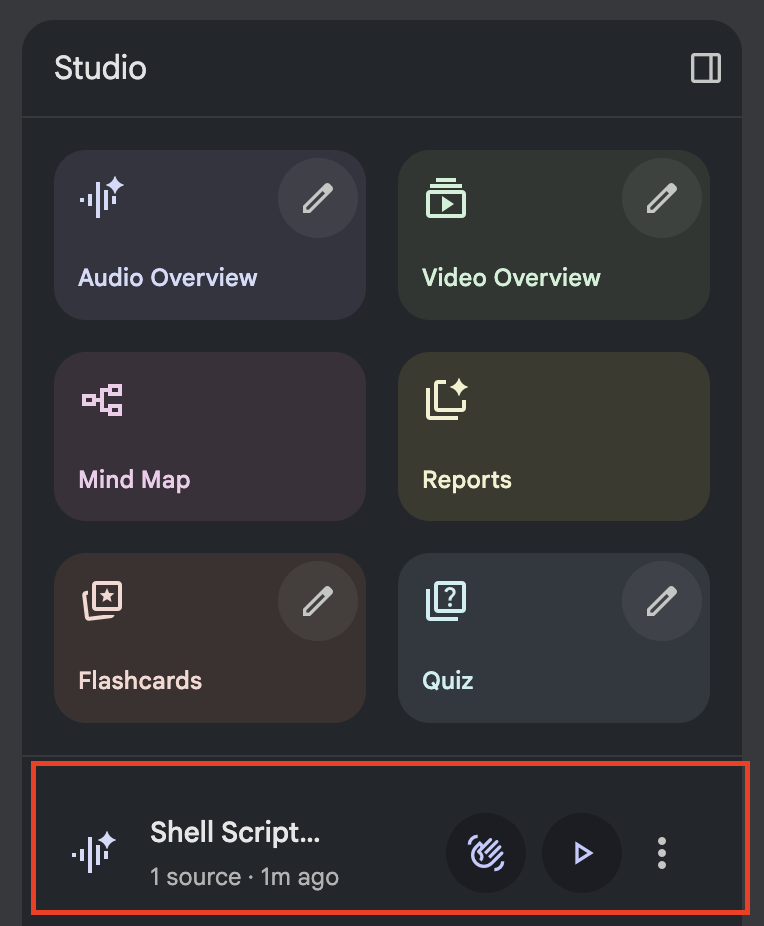Click the Video Overview play-screen icon

coord(445,198)
